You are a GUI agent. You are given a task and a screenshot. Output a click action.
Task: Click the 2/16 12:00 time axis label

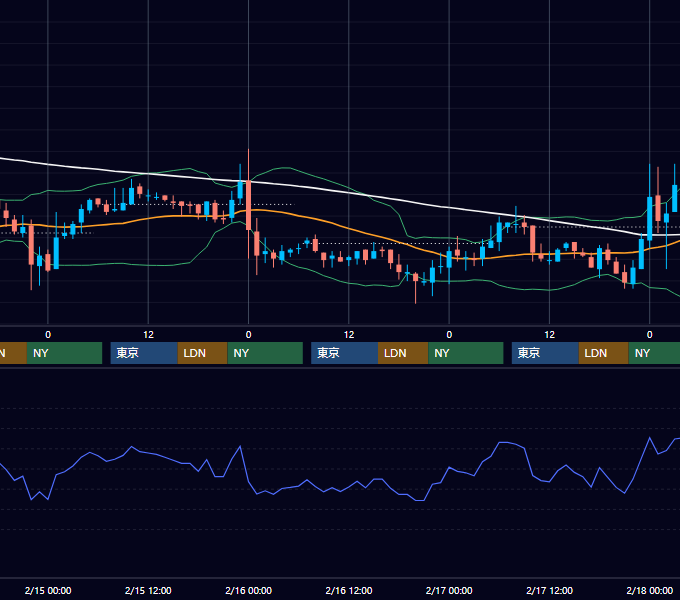click(349, 590)
